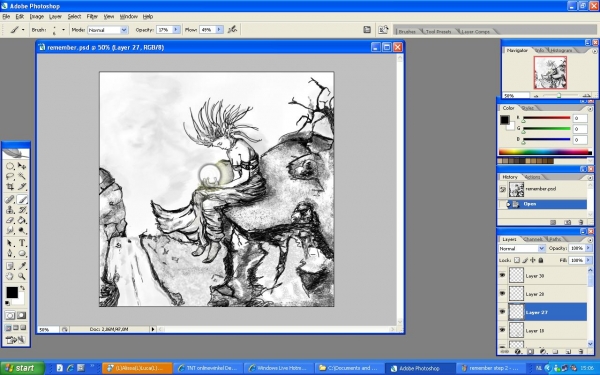Create new snapshot in History panel

click(568, 222)
